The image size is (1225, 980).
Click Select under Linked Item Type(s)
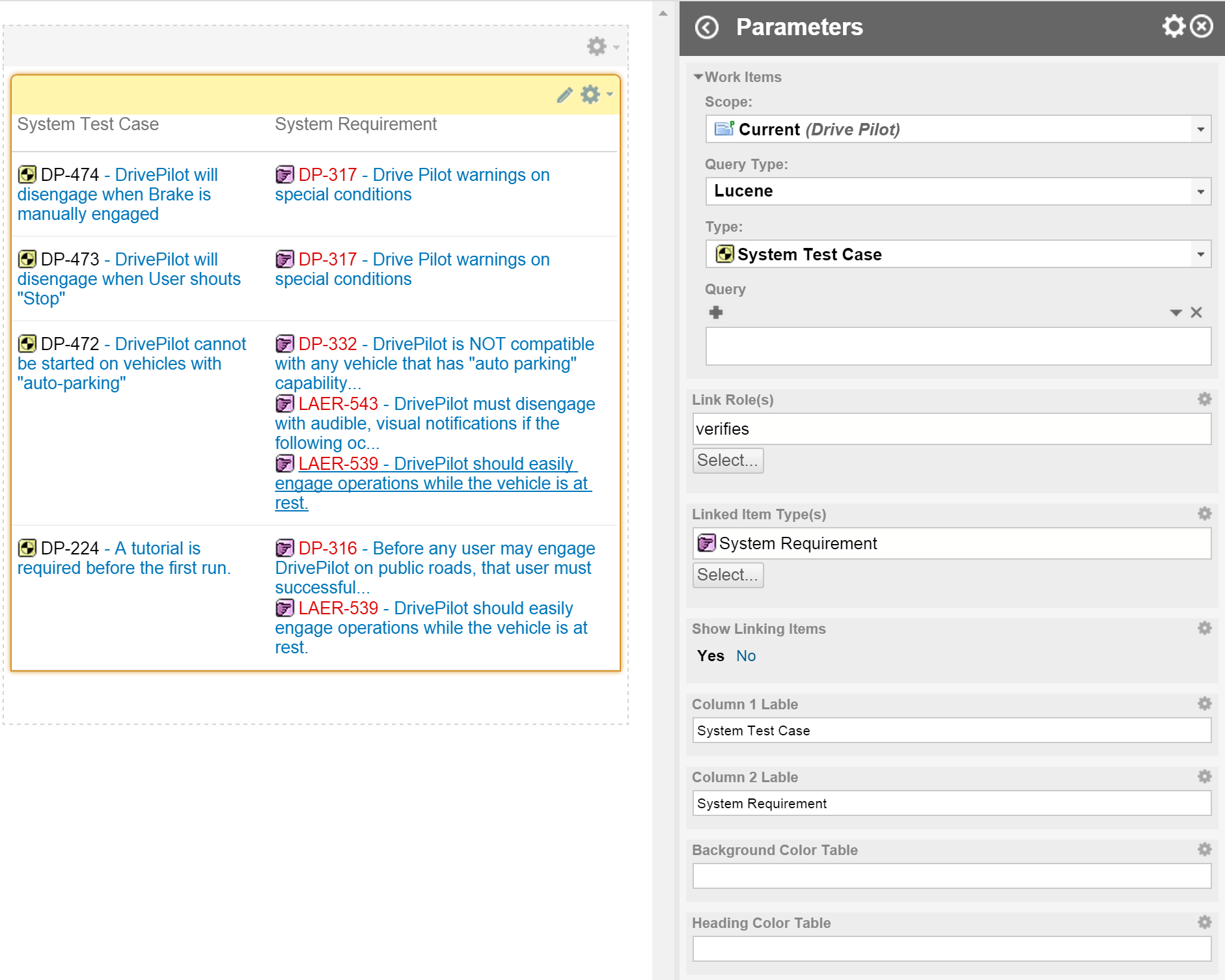tap(727, 575)
